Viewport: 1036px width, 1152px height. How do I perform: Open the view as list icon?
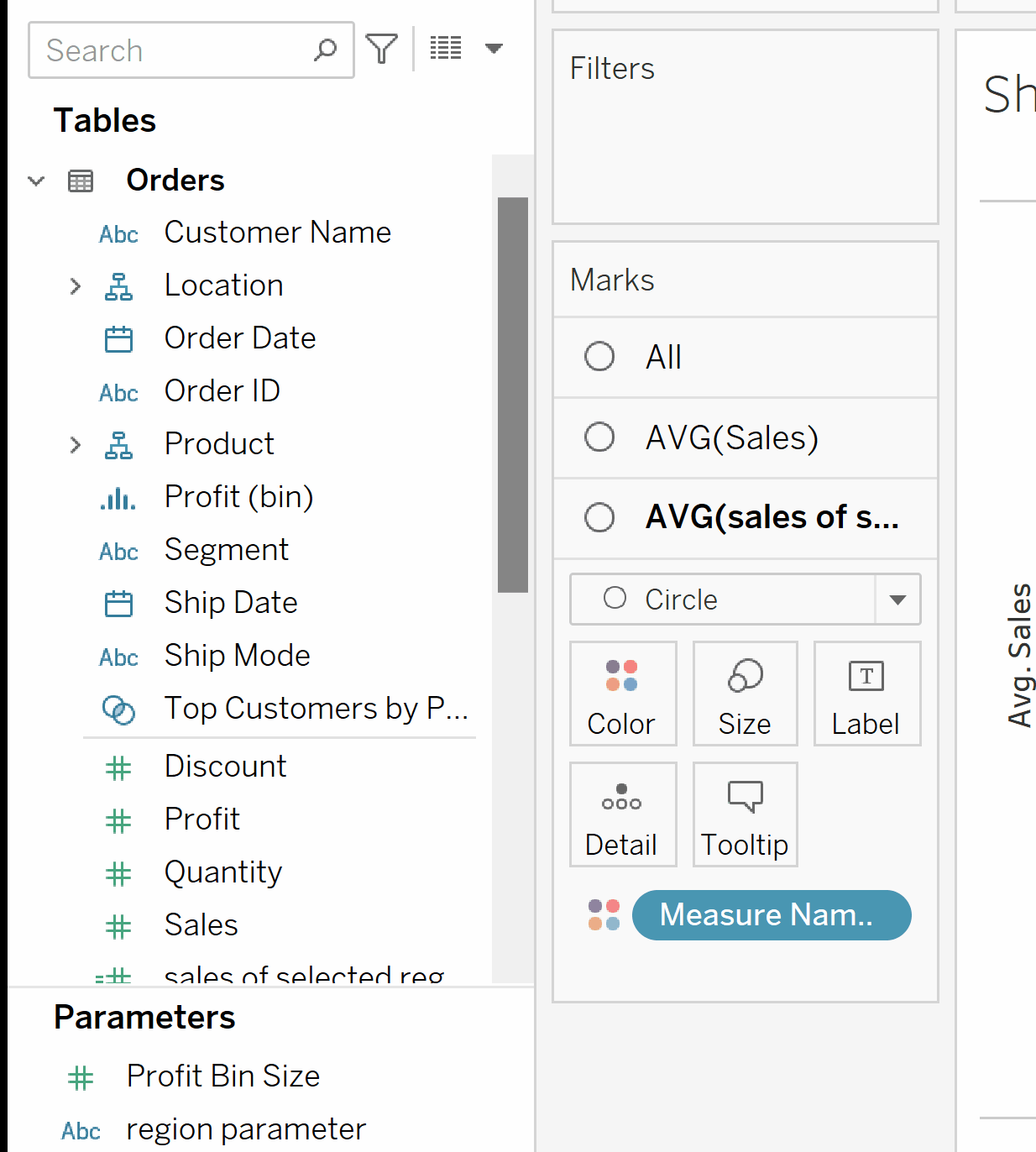446,49
